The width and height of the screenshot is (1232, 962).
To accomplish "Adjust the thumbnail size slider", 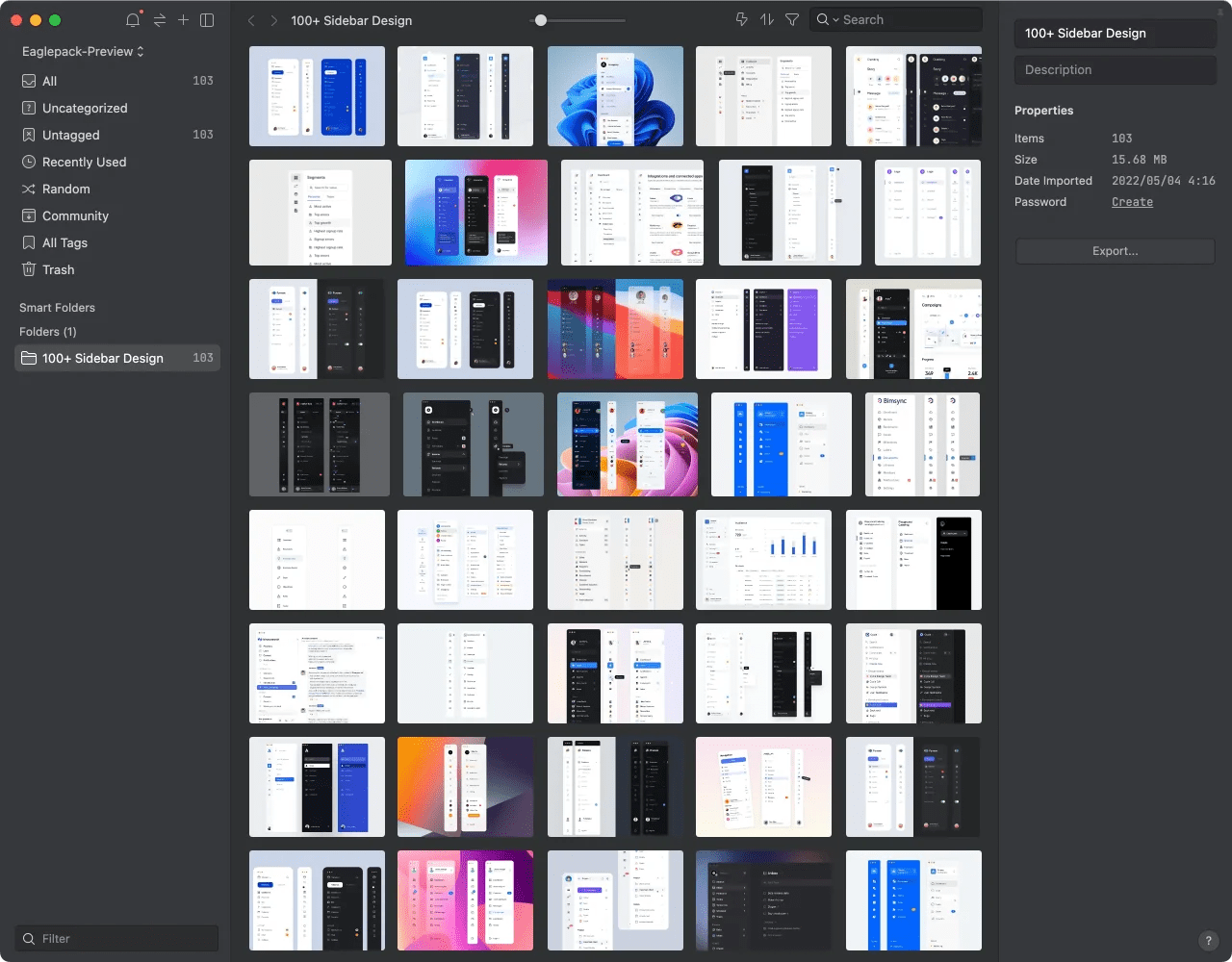I will click(x=541, y=18).
